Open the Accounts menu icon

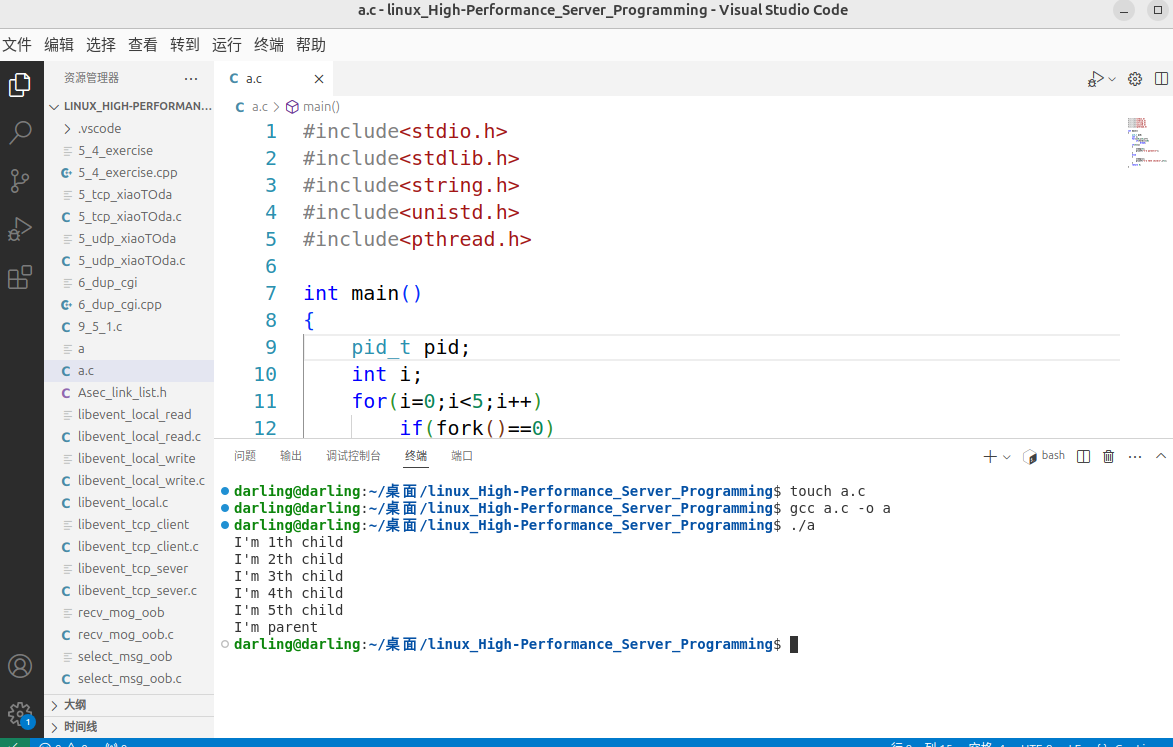click(20, 665)
